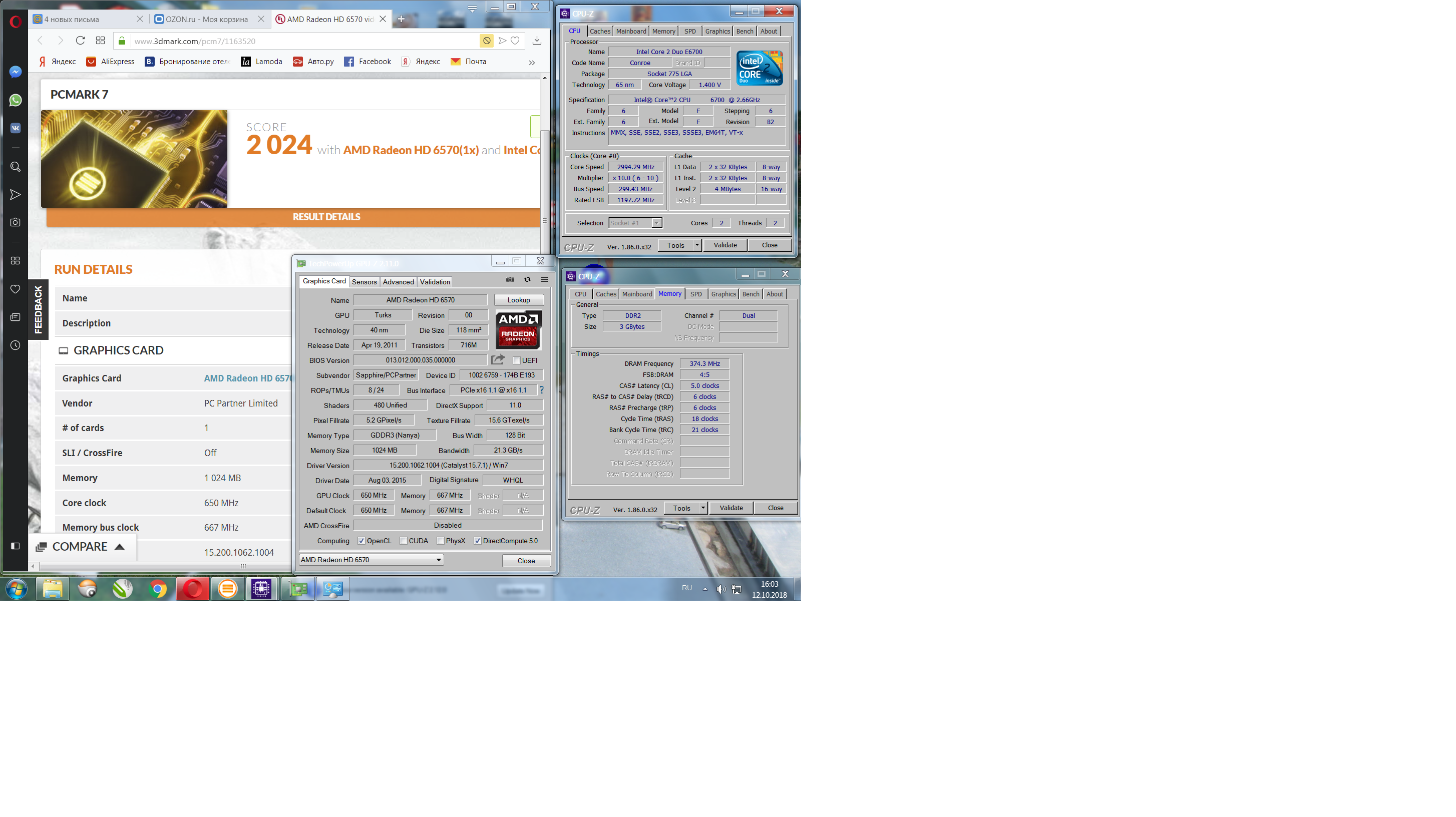Screen dimensions: 1456x817
Task: Open Tools dropdown arrow in lower CPU-Z
Action: 703,508
